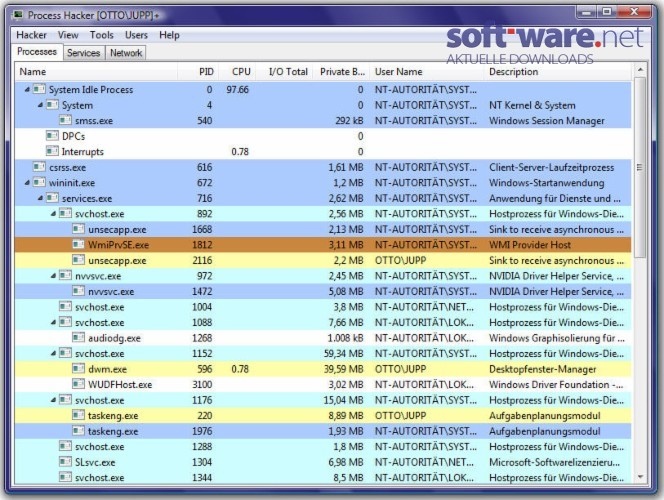Screen dimensions: 664x500
Task: Select the Desktopfenster-Manager description
Action: click(542, 369)
